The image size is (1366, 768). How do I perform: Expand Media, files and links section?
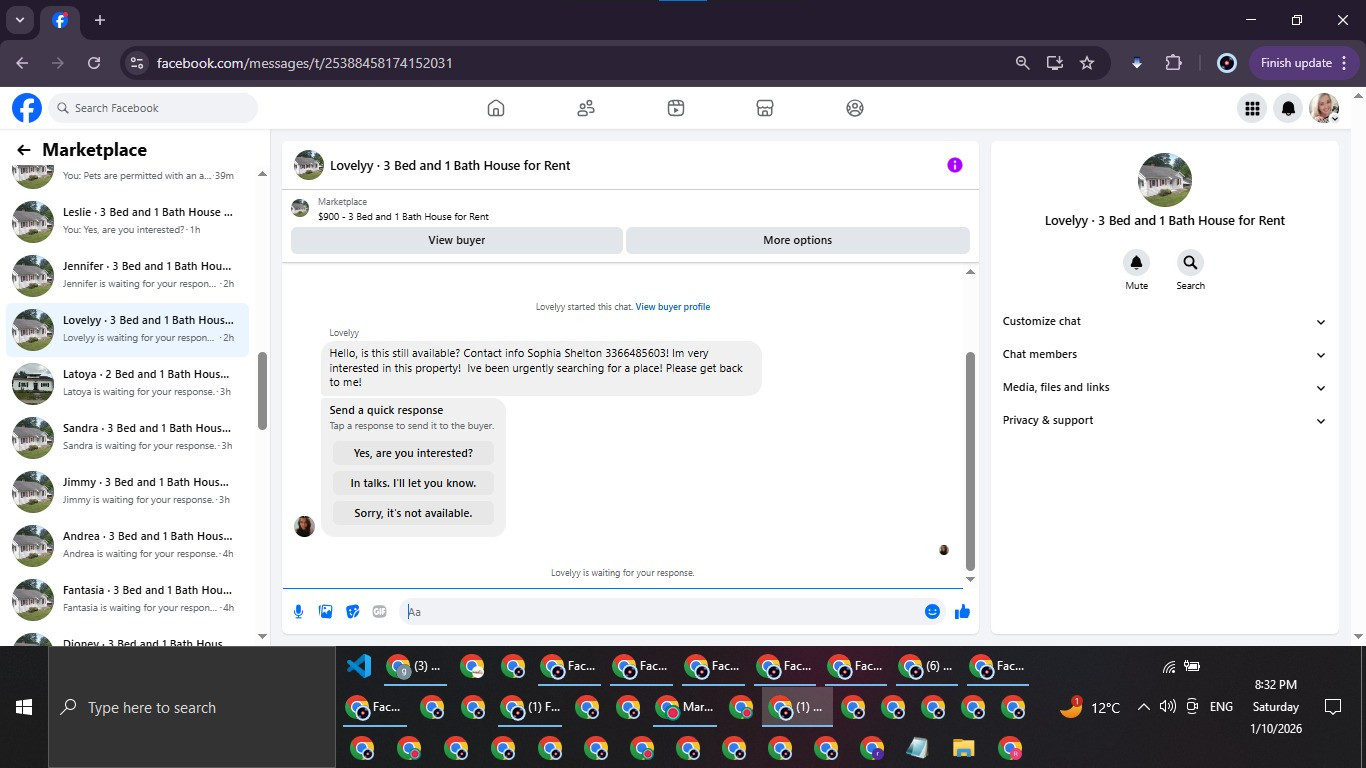(1165, 387)
